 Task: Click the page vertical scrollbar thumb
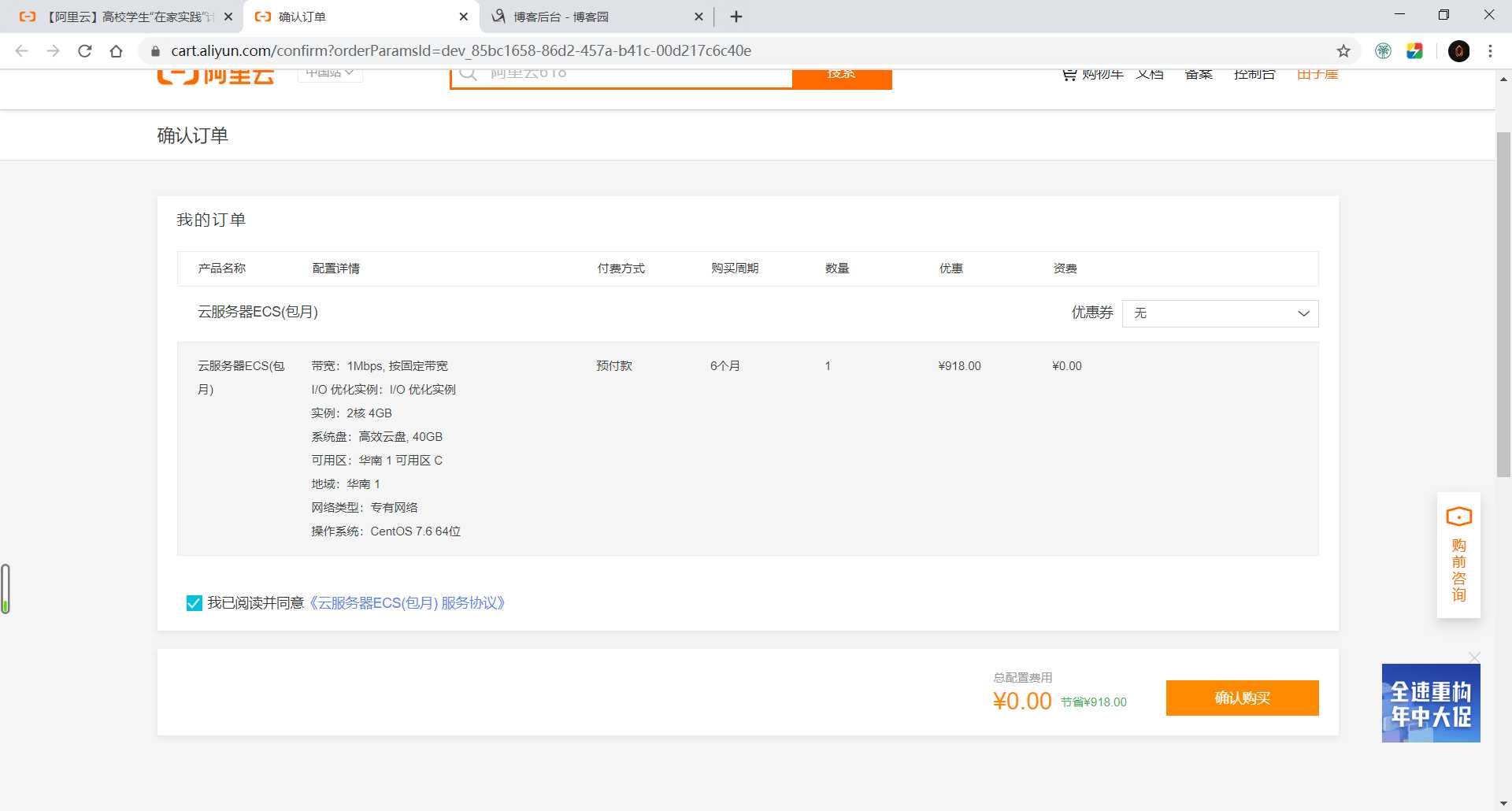[1503, 303]
